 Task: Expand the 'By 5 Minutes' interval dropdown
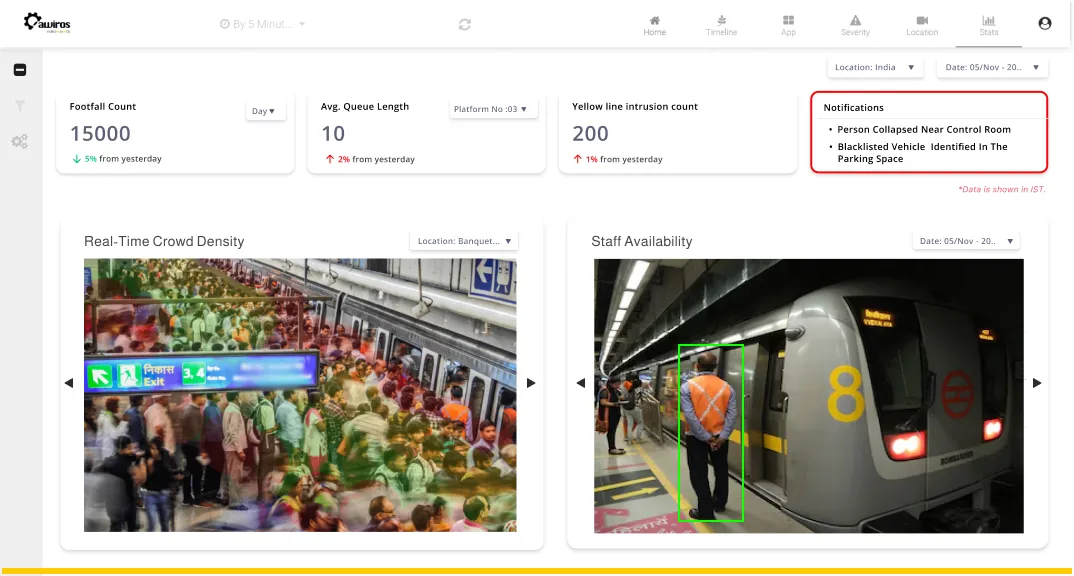point(263,24)
